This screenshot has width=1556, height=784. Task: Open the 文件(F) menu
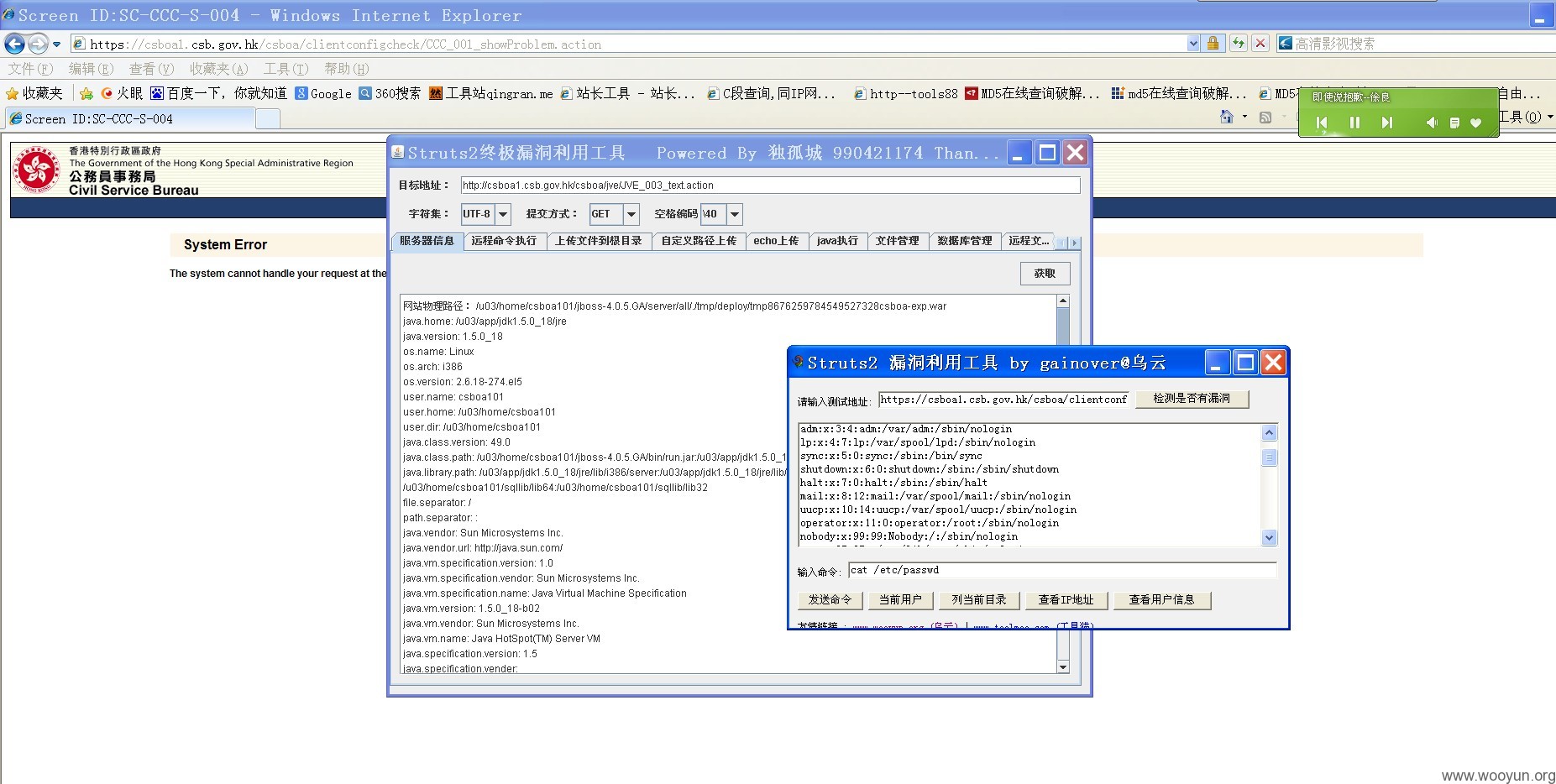click(x=30, y=69)
